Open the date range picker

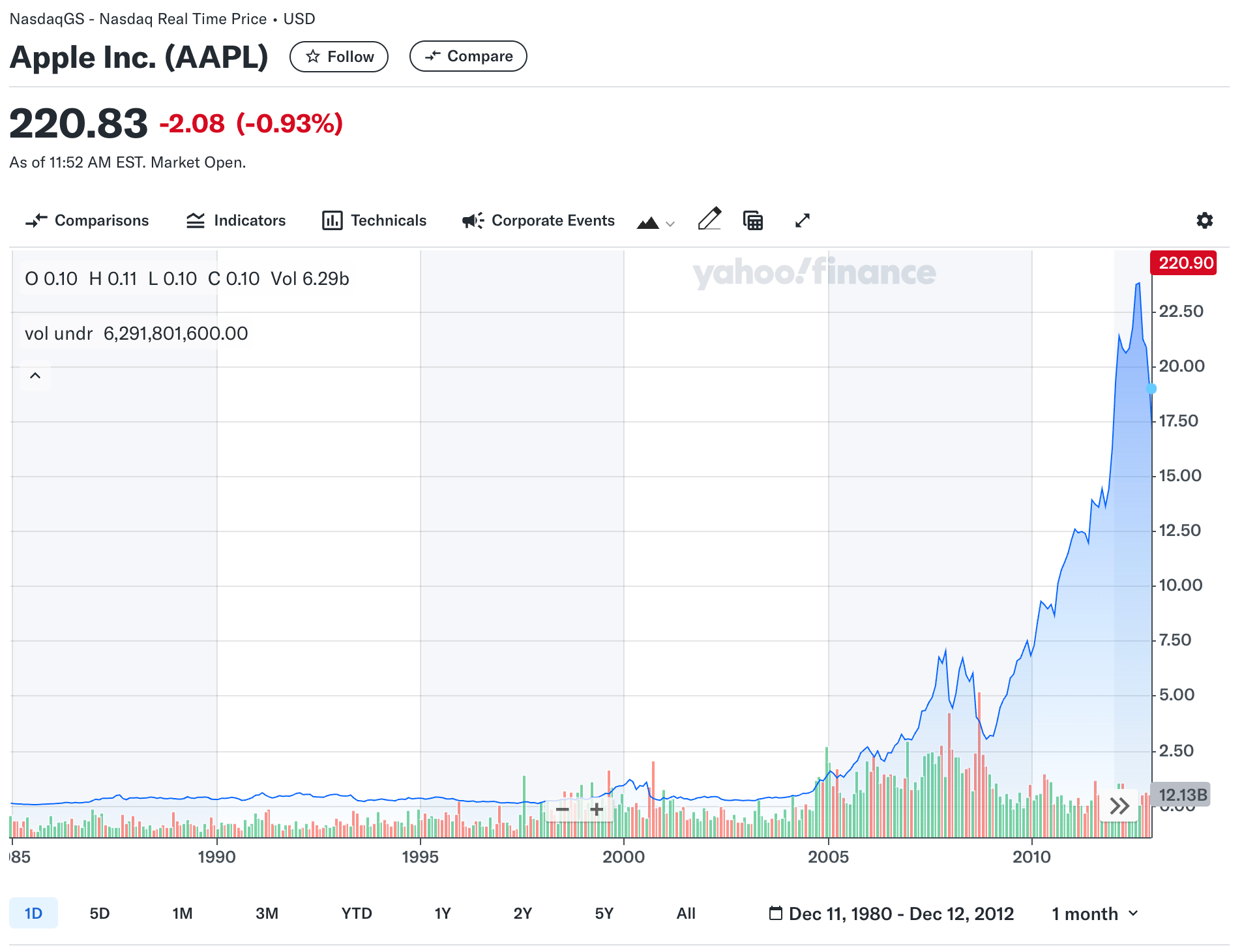tap(891, 914)
